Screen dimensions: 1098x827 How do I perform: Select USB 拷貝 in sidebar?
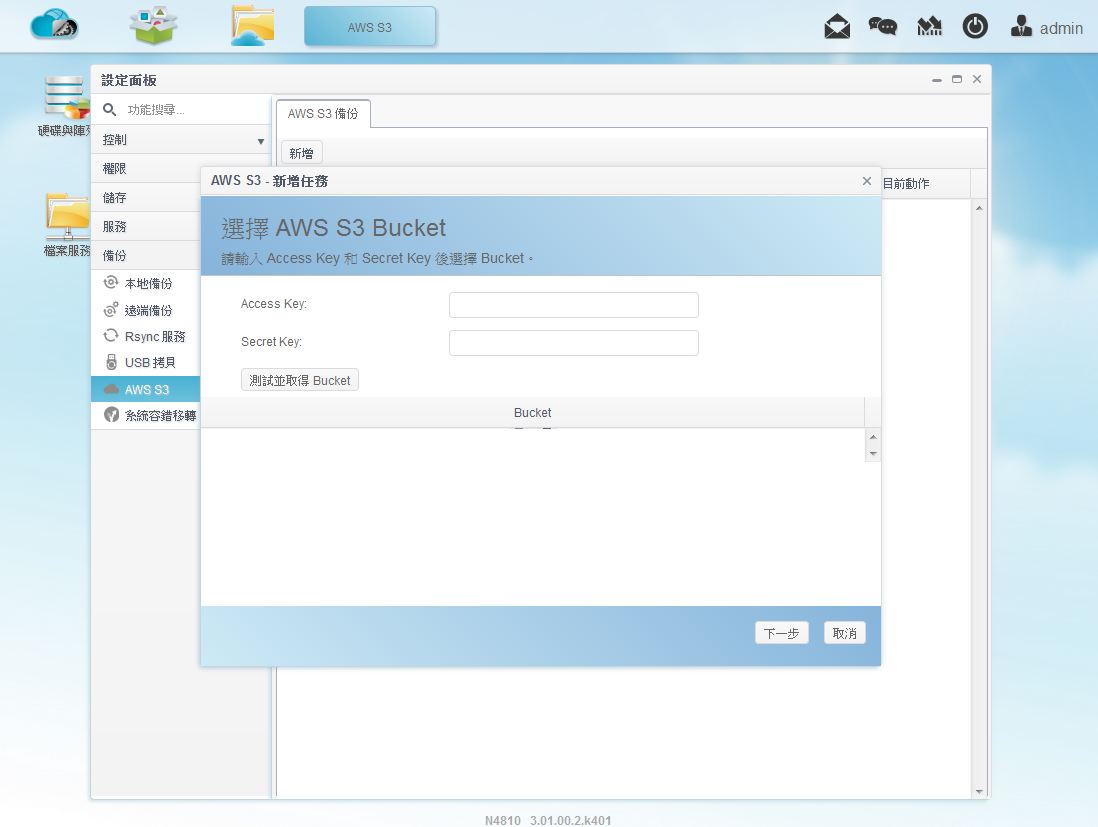click(146, 362)
